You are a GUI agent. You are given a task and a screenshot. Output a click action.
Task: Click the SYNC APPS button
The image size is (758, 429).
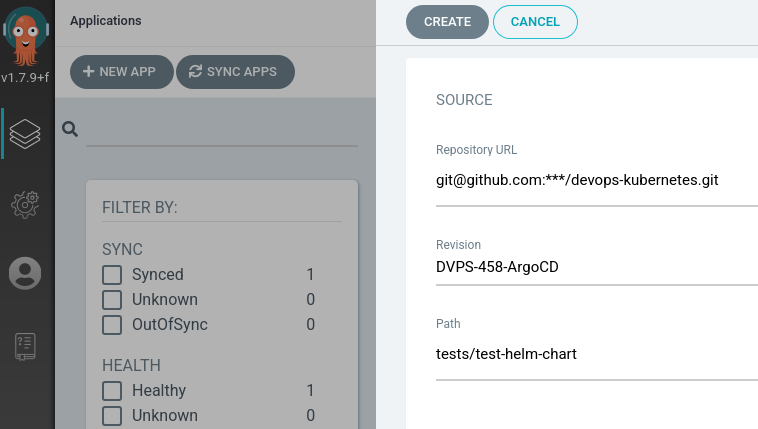pyautogui.click(x=235, y=72)
